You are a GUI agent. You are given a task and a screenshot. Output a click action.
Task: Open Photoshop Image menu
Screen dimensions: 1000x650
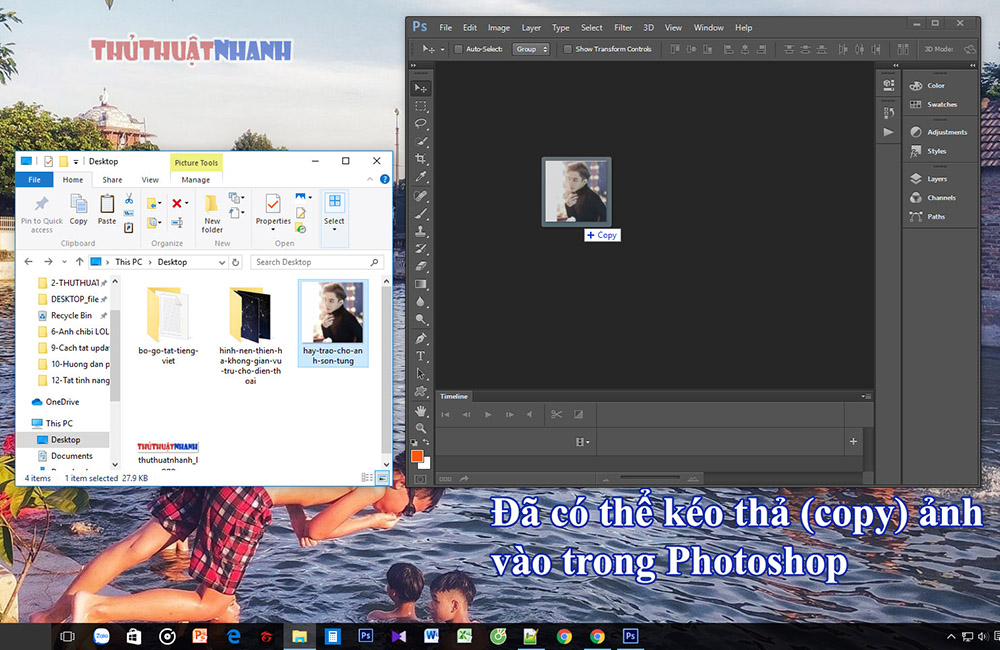tap(499, 27)
